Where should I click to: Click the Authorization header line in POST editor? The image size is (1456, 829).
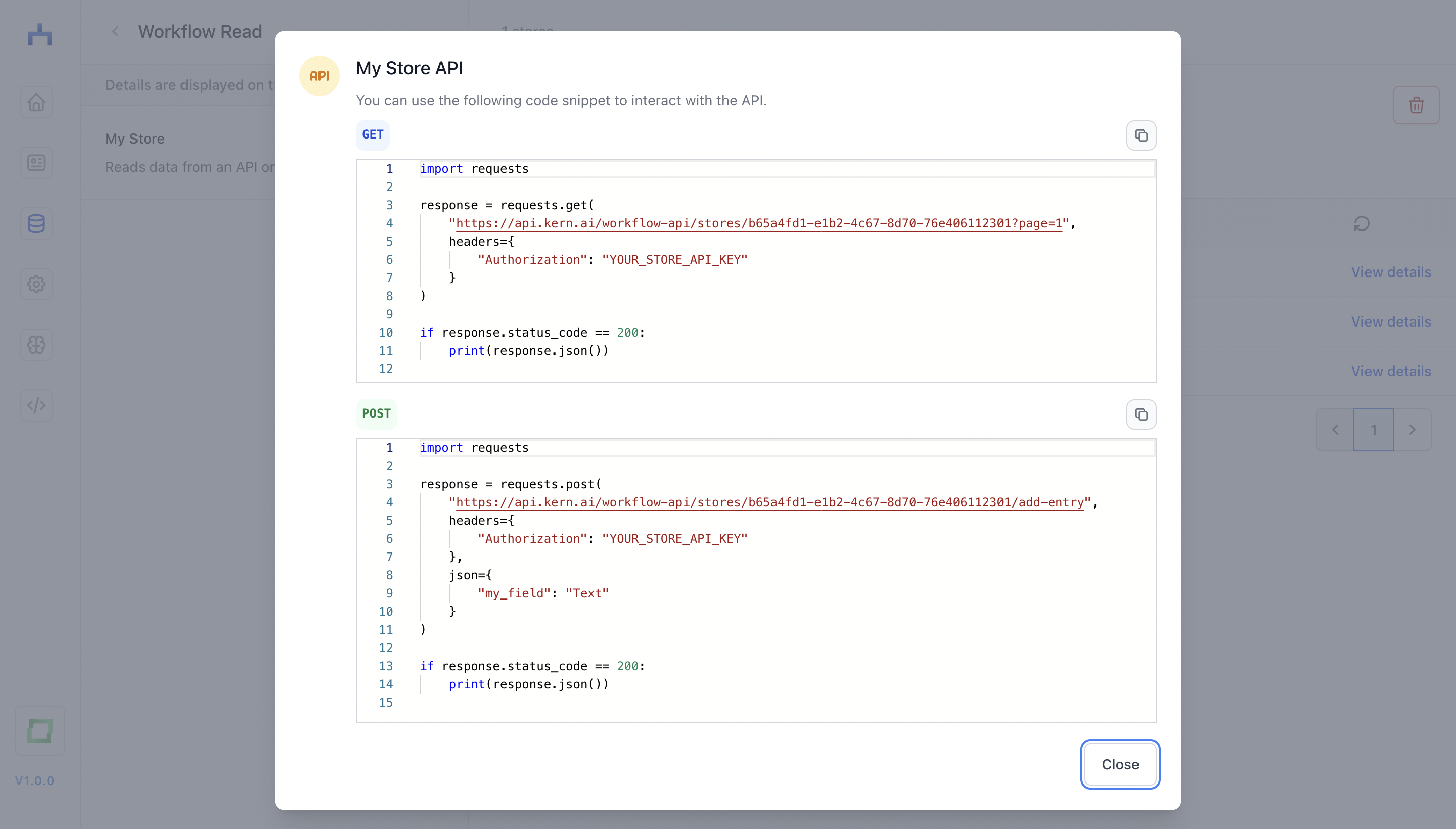613,539
